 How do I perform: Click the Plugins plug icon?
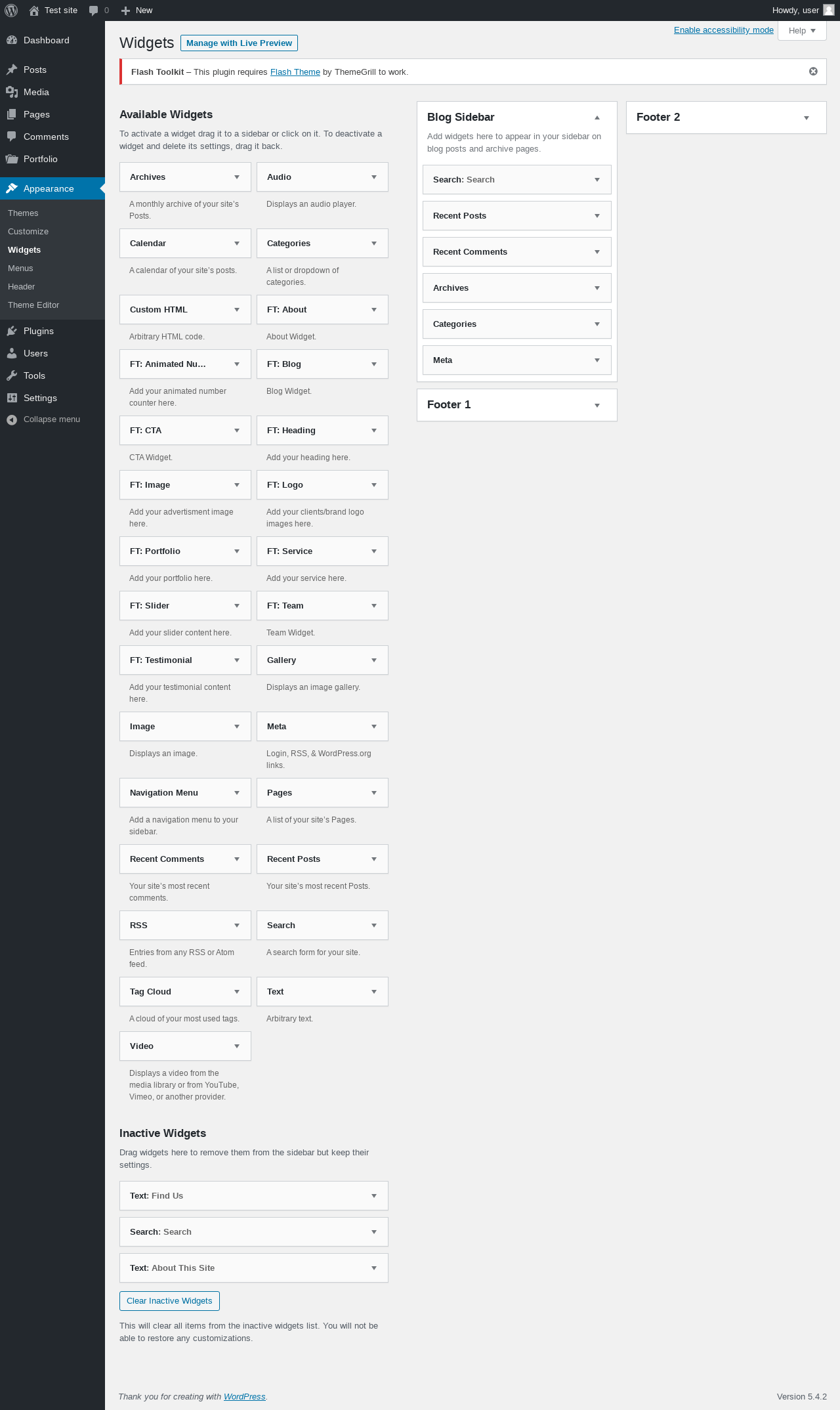[12, 331]
